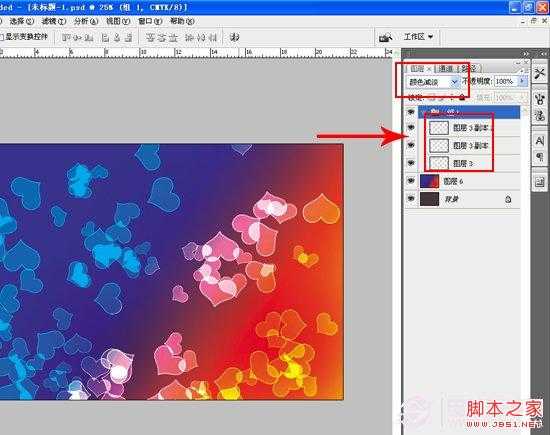The height and width of the screenshot is (435, 550).
Task: Open the 工作区 workspace dropdown
Action: (x=418, y=36)
